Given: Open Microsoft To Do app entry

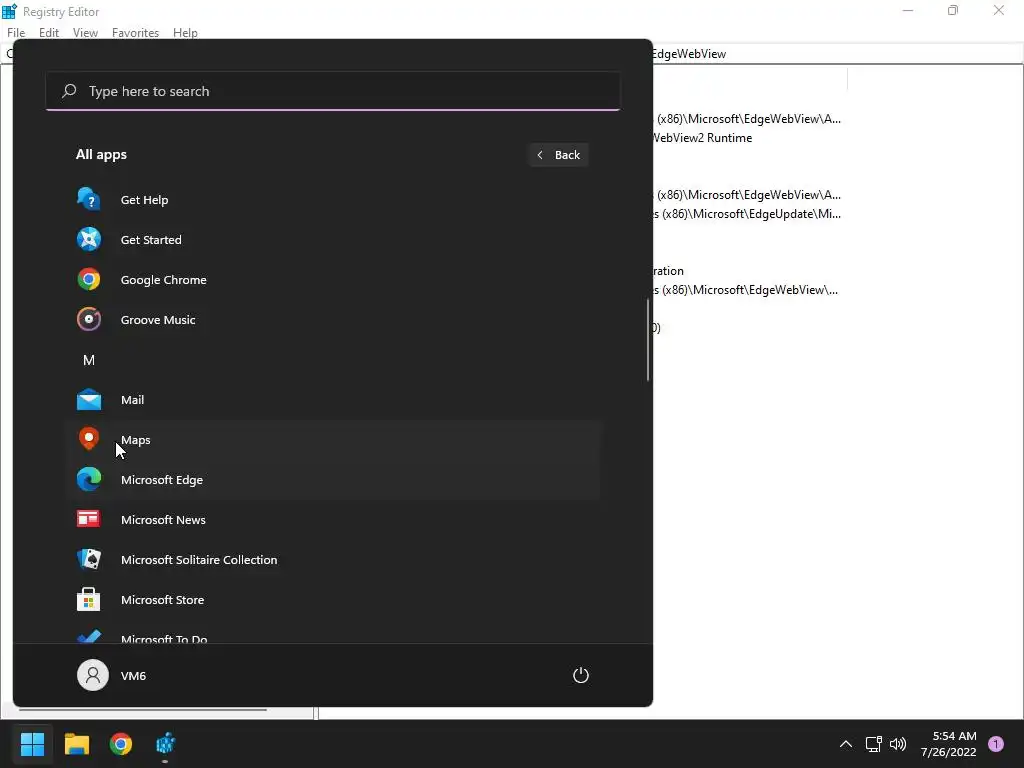Looking at the screenshot, I should 333,637.
